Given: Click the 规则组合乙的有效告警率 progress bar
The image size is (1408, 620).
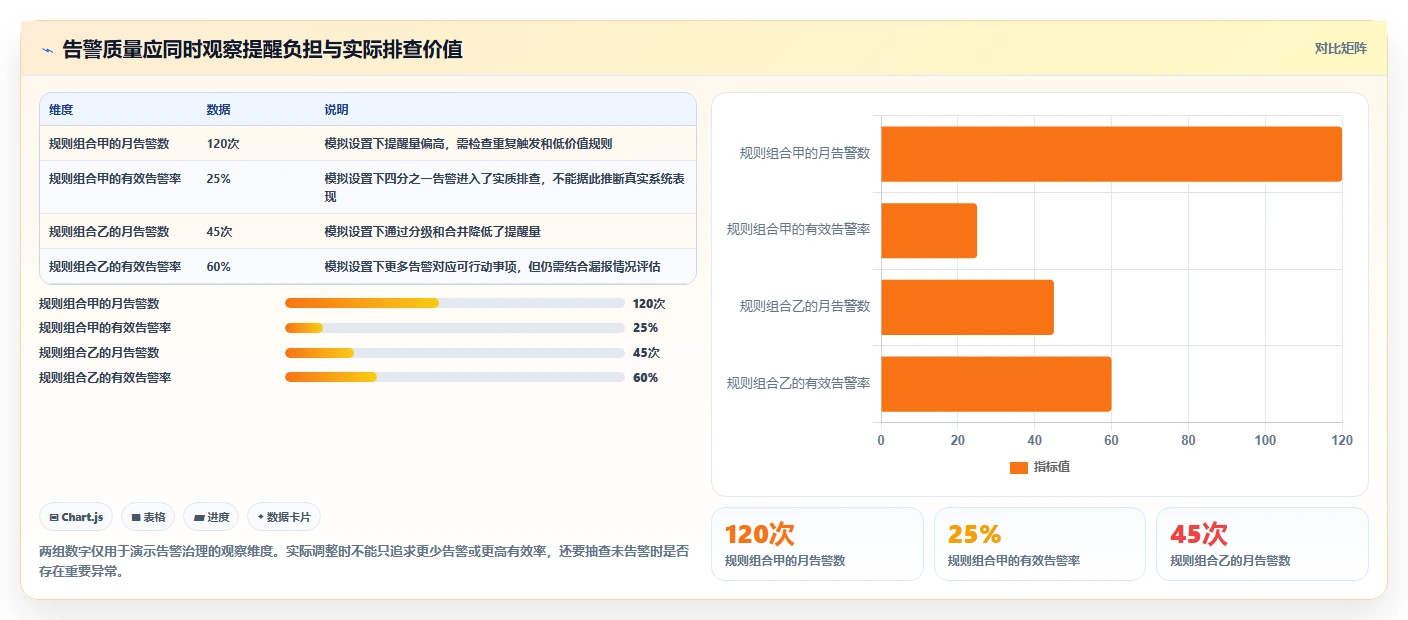Looking at the screenshot, I should click(455, 378).
